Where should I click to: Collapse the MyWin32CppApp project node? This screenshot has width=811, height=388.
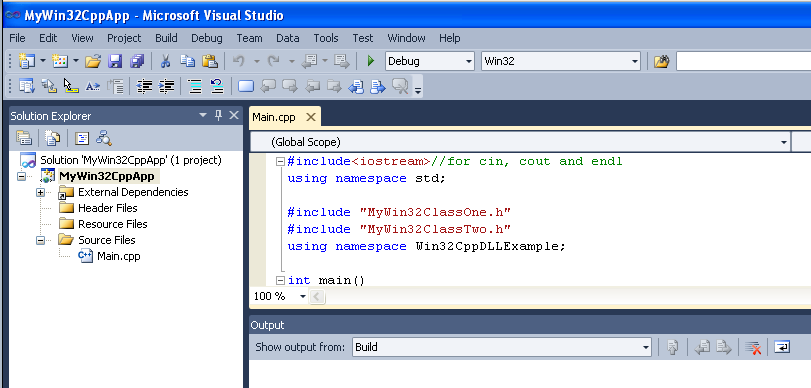21,176
